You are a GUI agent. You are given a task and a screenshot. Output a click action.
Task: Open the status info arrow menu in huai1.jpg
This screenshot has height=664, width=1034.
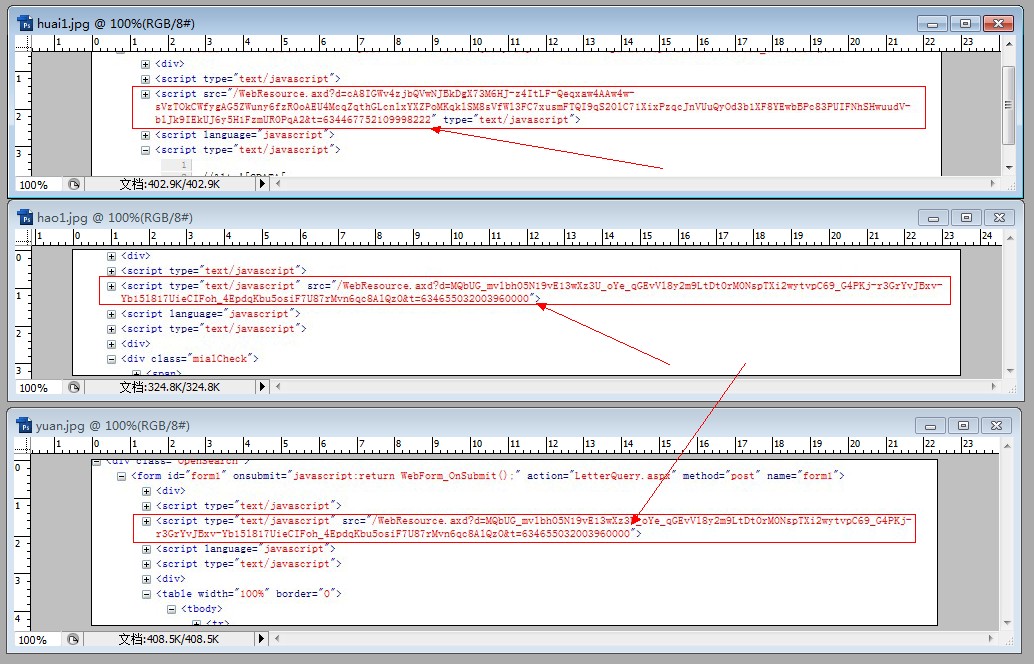coord(263,185)
